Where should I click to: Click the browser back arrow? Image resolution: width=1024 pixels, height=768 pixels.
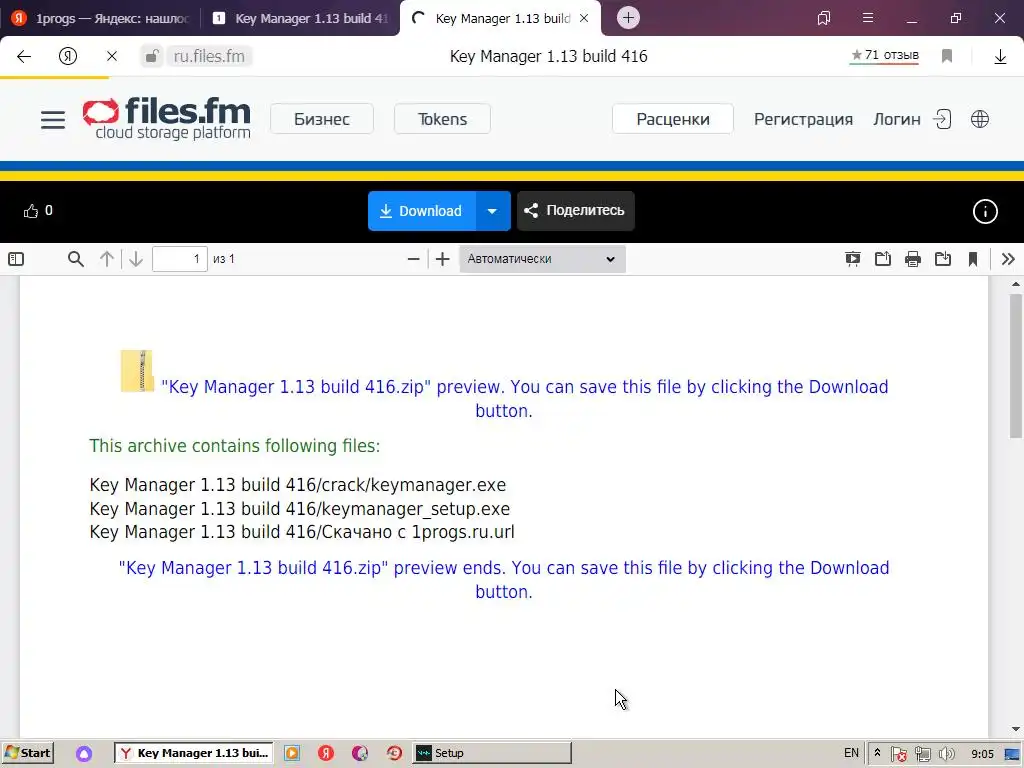24,56
